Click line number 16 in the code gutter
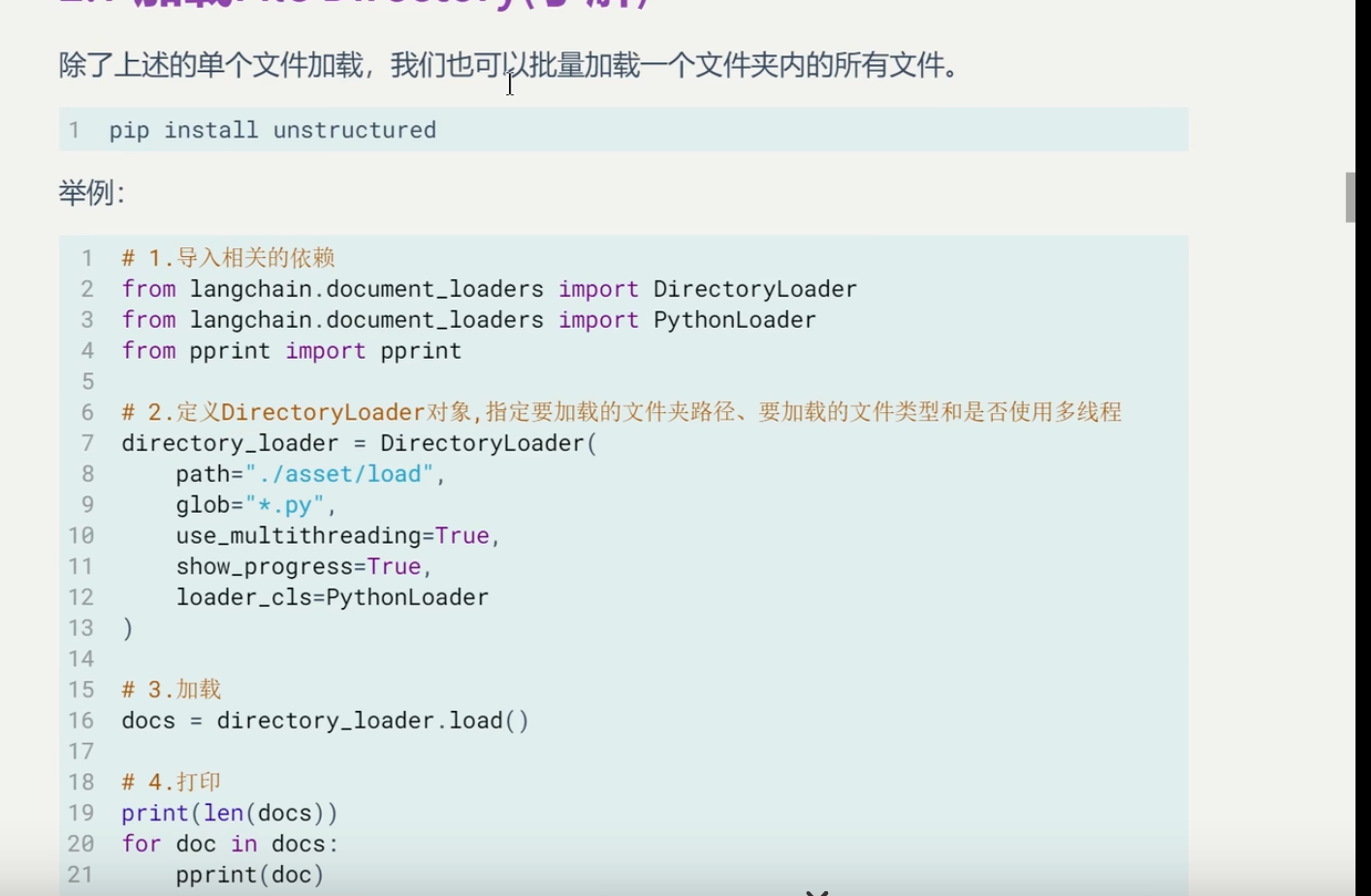The height and width of the screenshot is (896, 1371). [80, 720]
